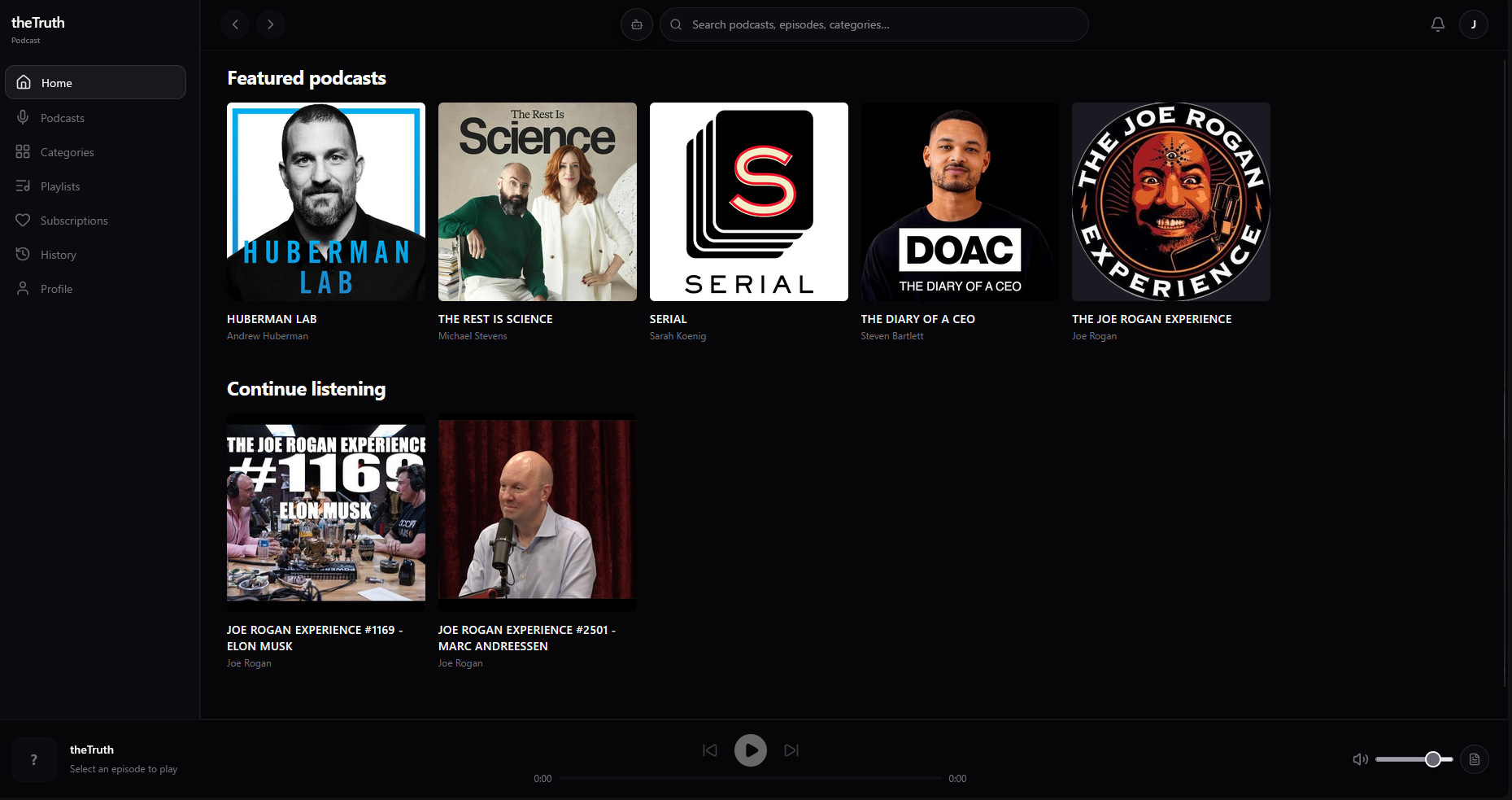Click the HUBERMAN LAB title link
The image size is (1512, 800).
pyautogui.click(x=272, y=319)
